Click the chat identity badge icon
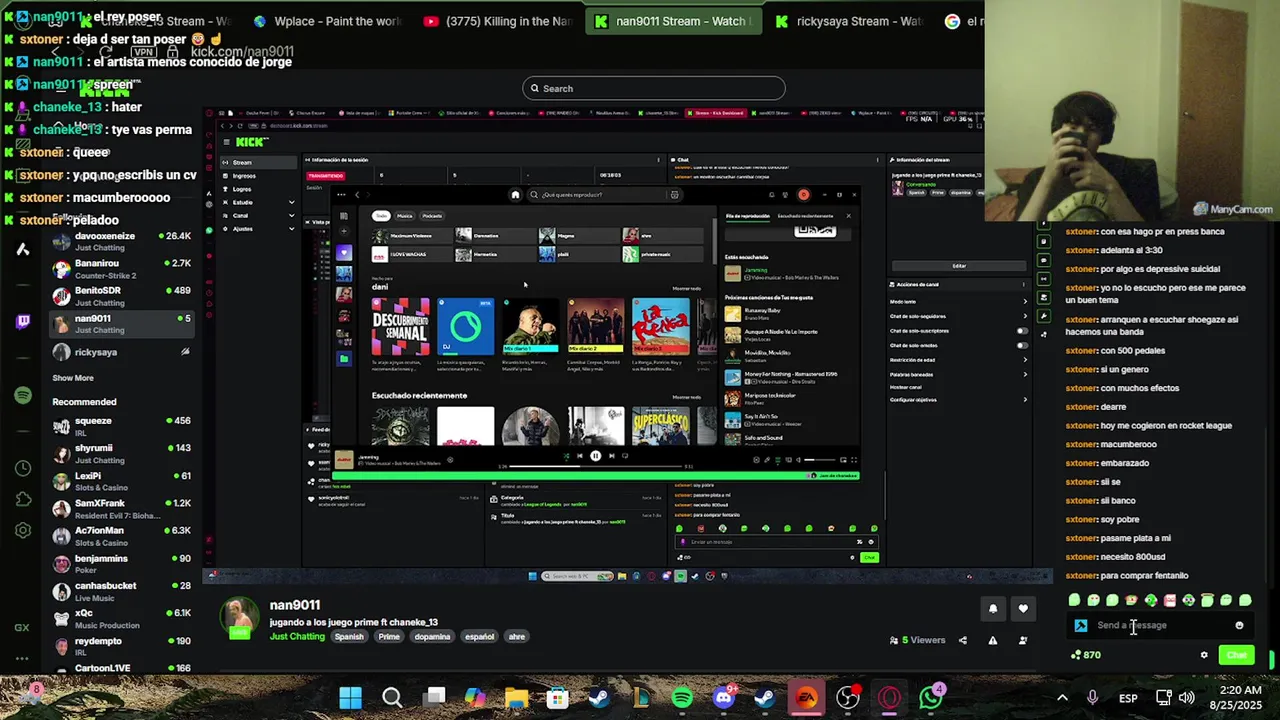 click(1081, 626)
